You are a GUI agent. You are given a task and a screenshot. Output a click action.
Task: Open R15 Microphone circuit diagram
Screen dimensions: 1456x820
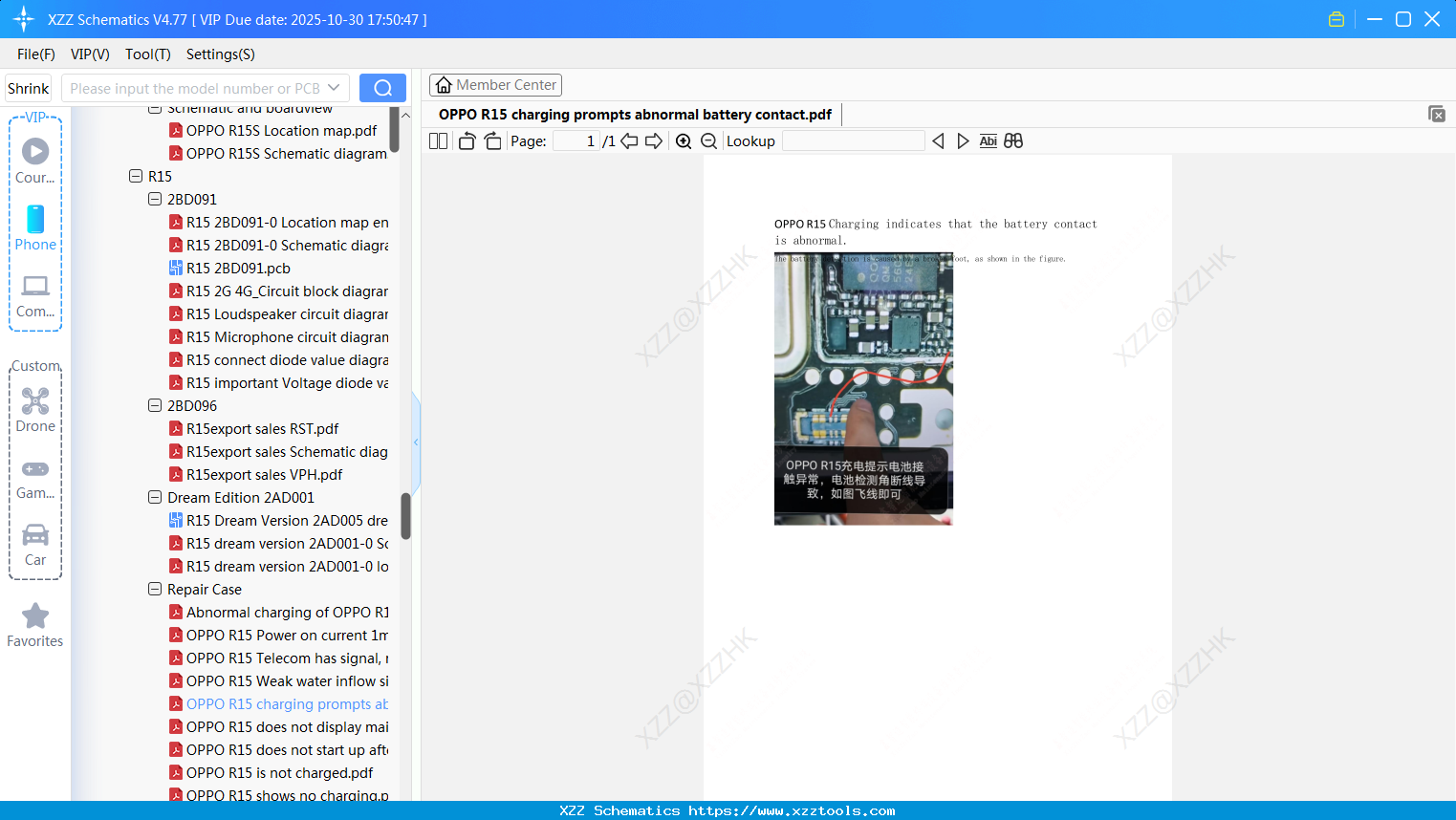[x=287, y=337]
